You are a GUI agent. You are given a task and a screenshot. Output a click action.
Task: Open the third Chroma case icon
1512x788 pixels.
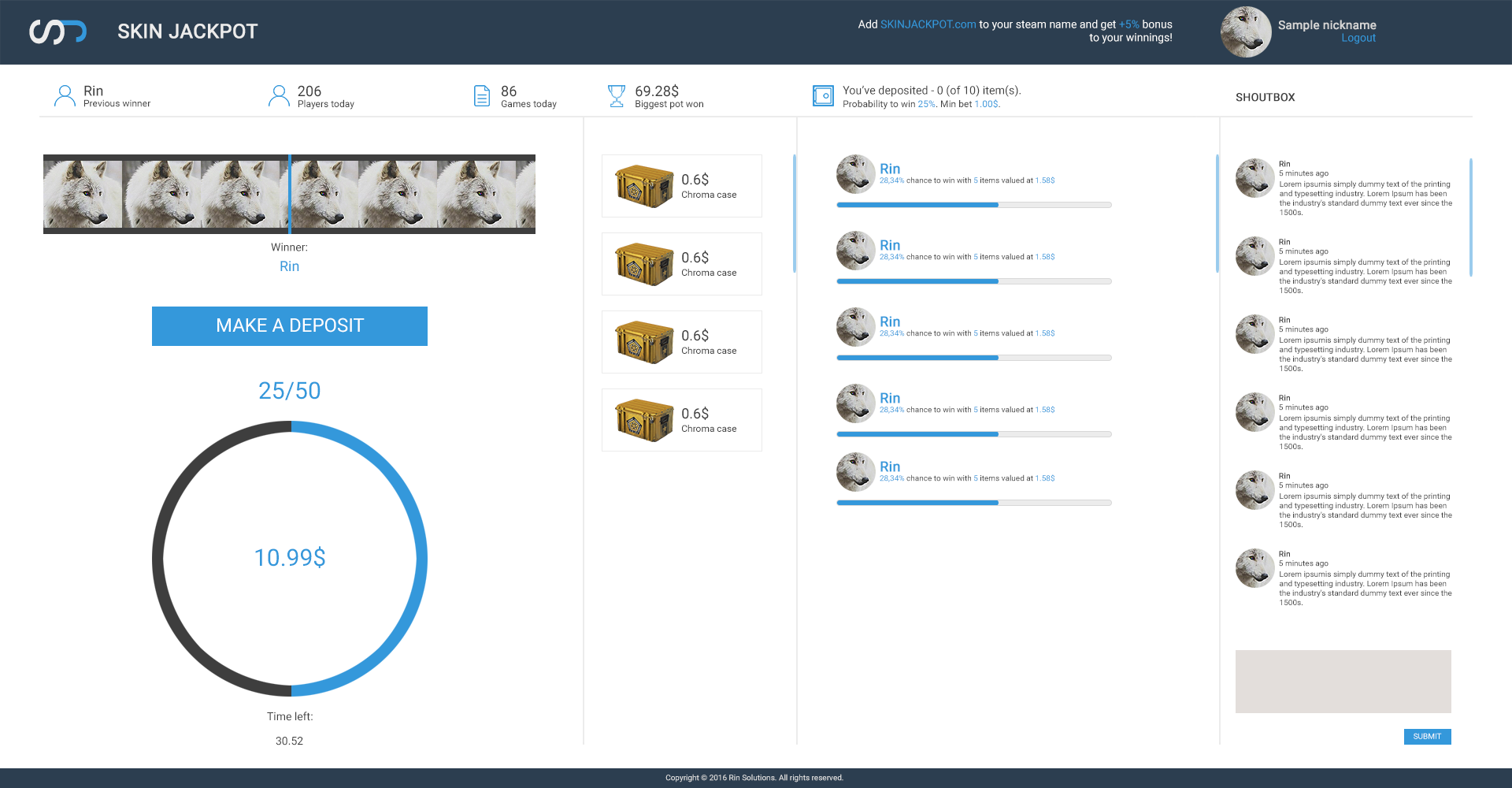click(x=644, y=342)
